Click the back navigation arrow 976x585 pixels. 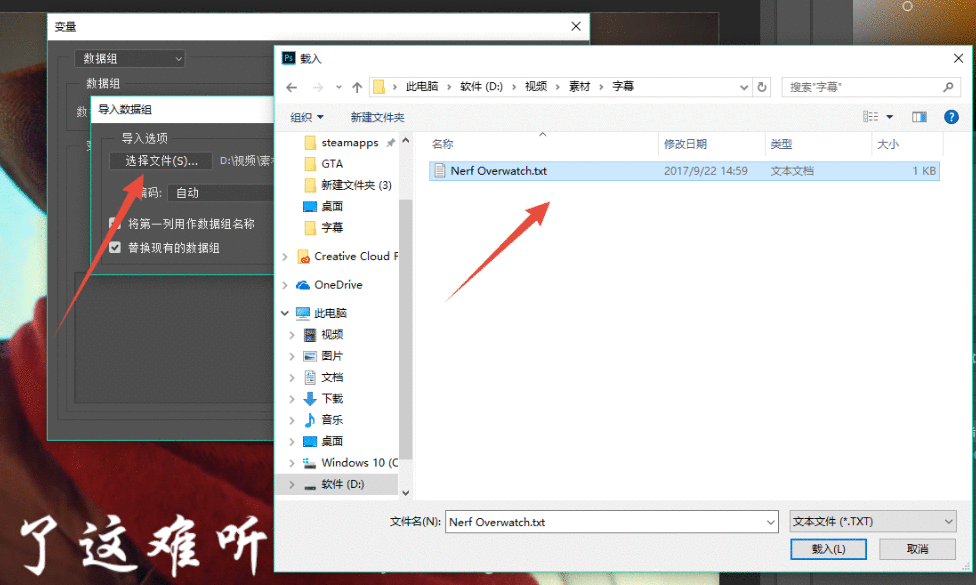[291, 87]
